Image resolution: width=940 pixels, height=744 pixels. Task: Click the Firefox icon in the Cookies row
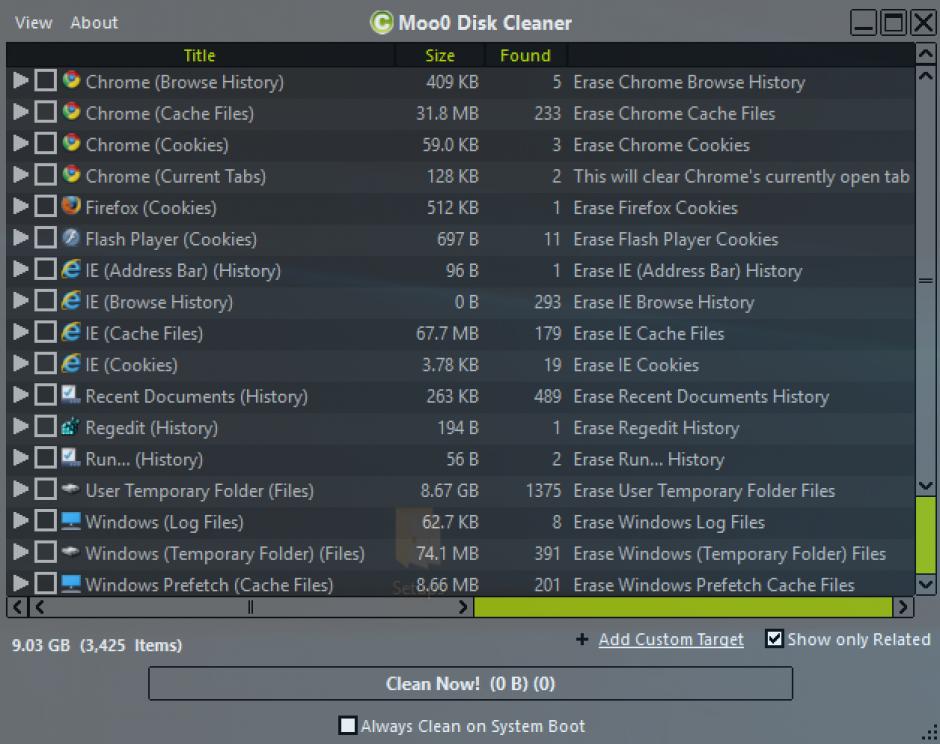[71, 206]
